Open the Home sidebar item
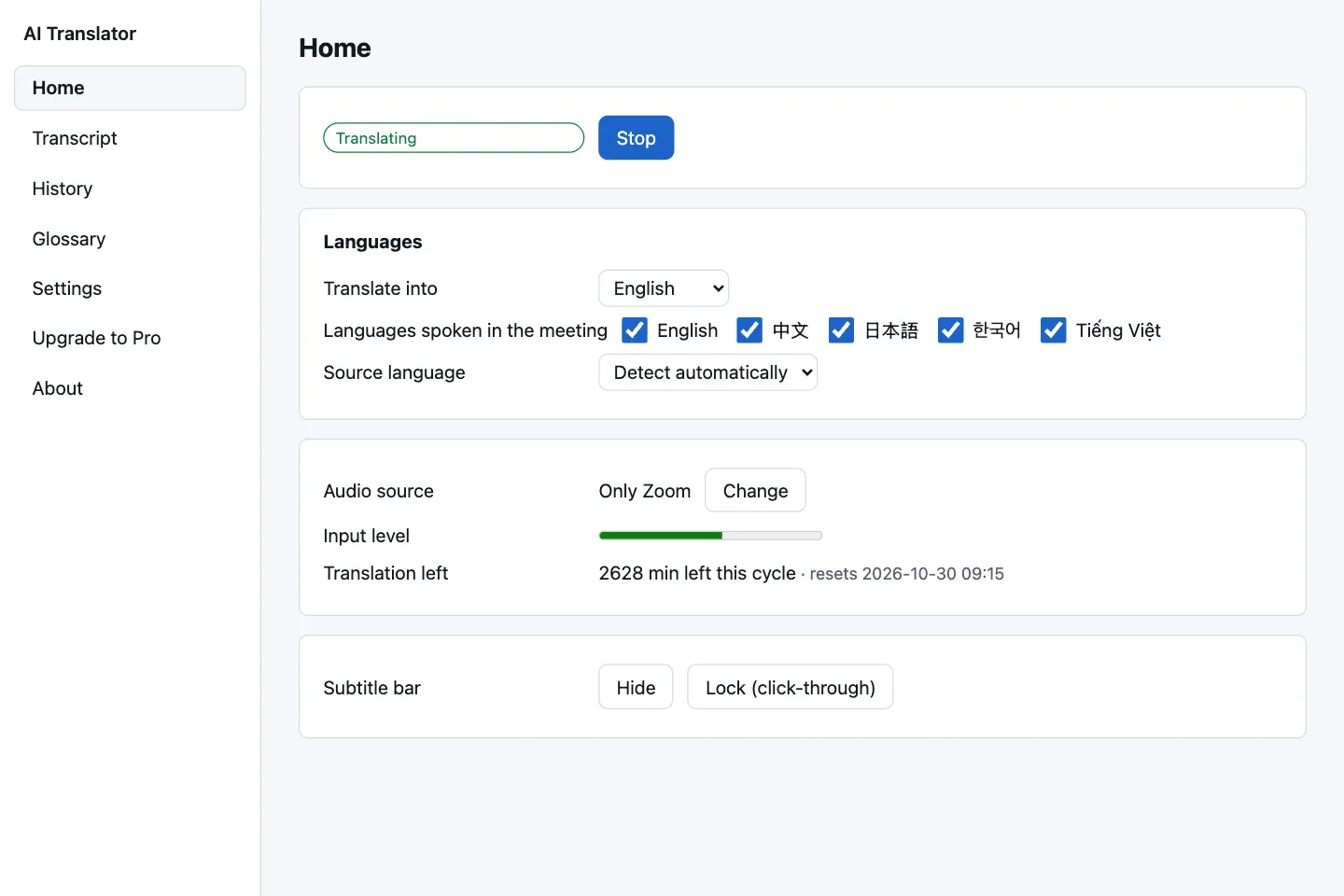 (x=130, y=88)
